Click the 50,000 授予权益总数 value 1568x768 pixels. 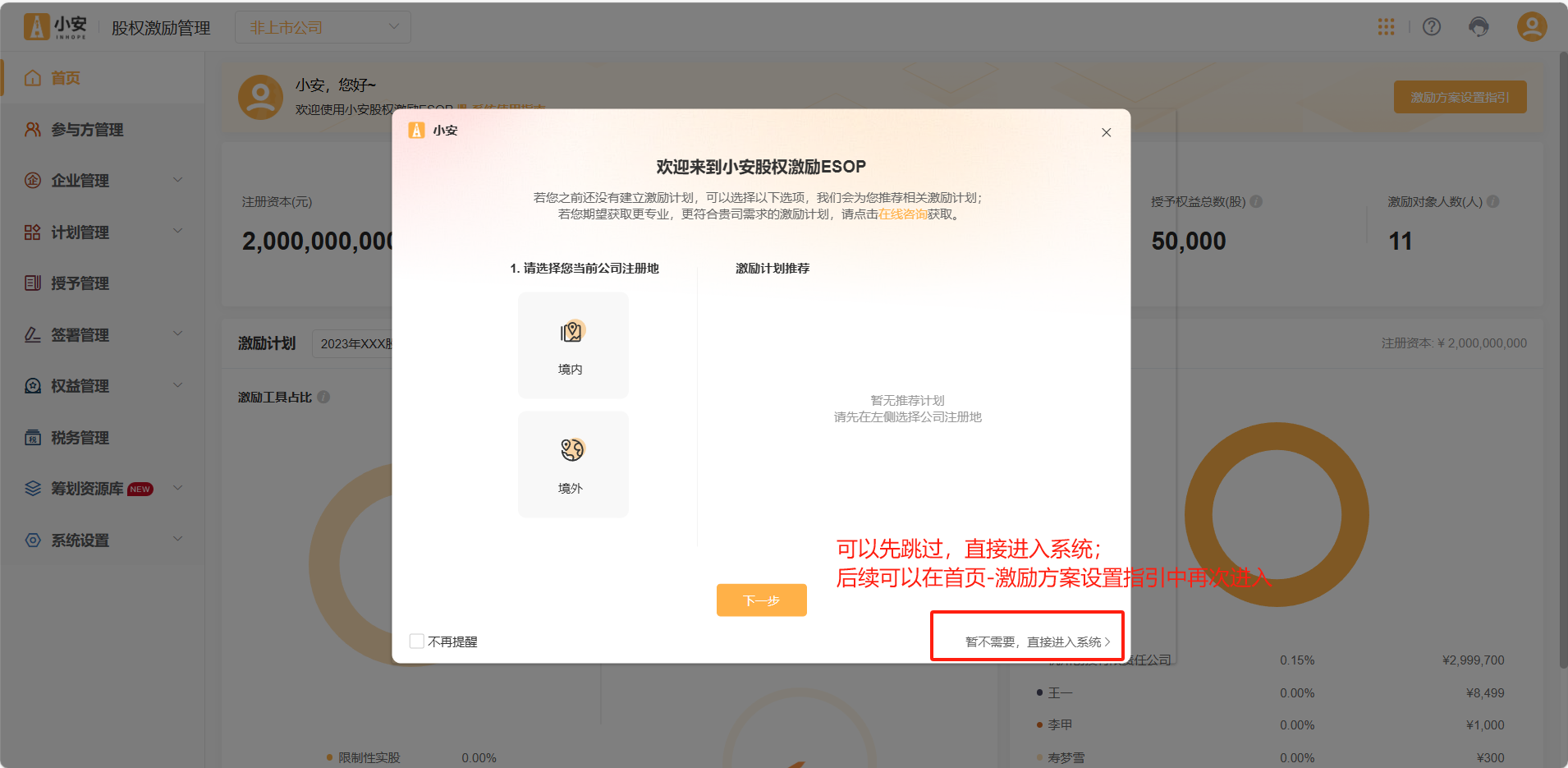[x=1189, y=241]
